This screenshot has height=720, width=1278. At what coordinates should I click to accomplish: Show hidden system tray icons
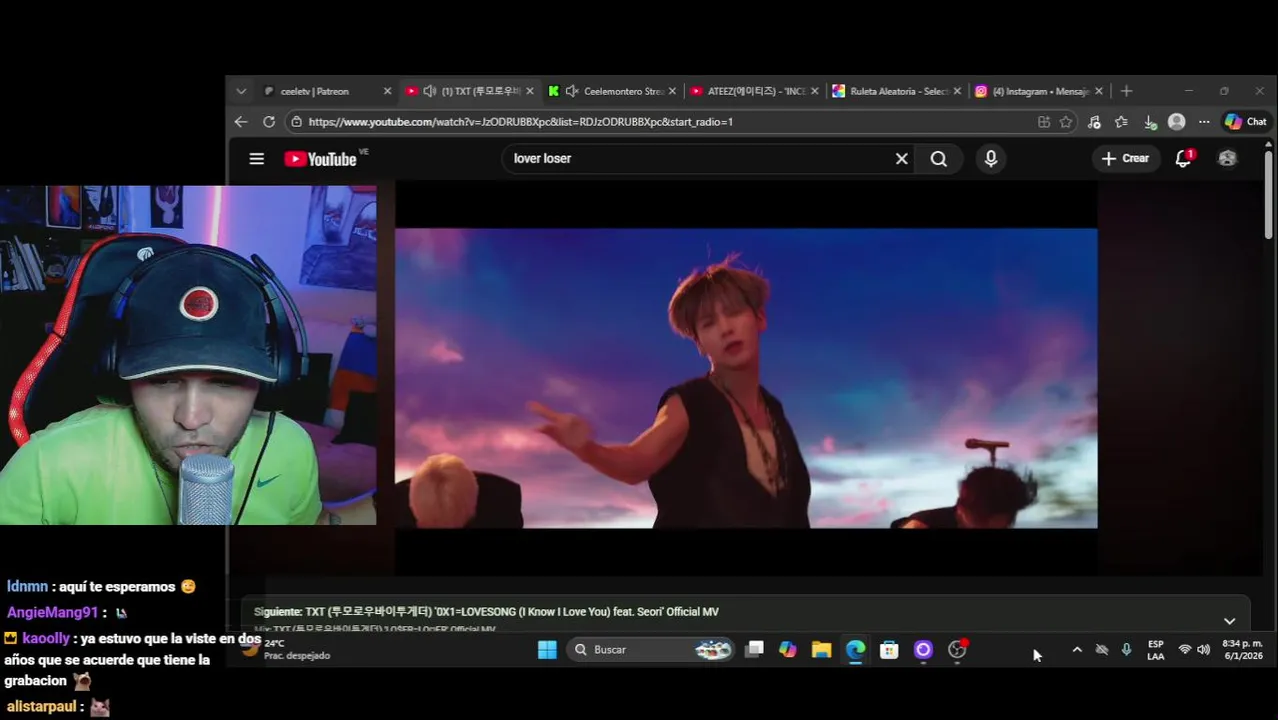(1077, 650)
